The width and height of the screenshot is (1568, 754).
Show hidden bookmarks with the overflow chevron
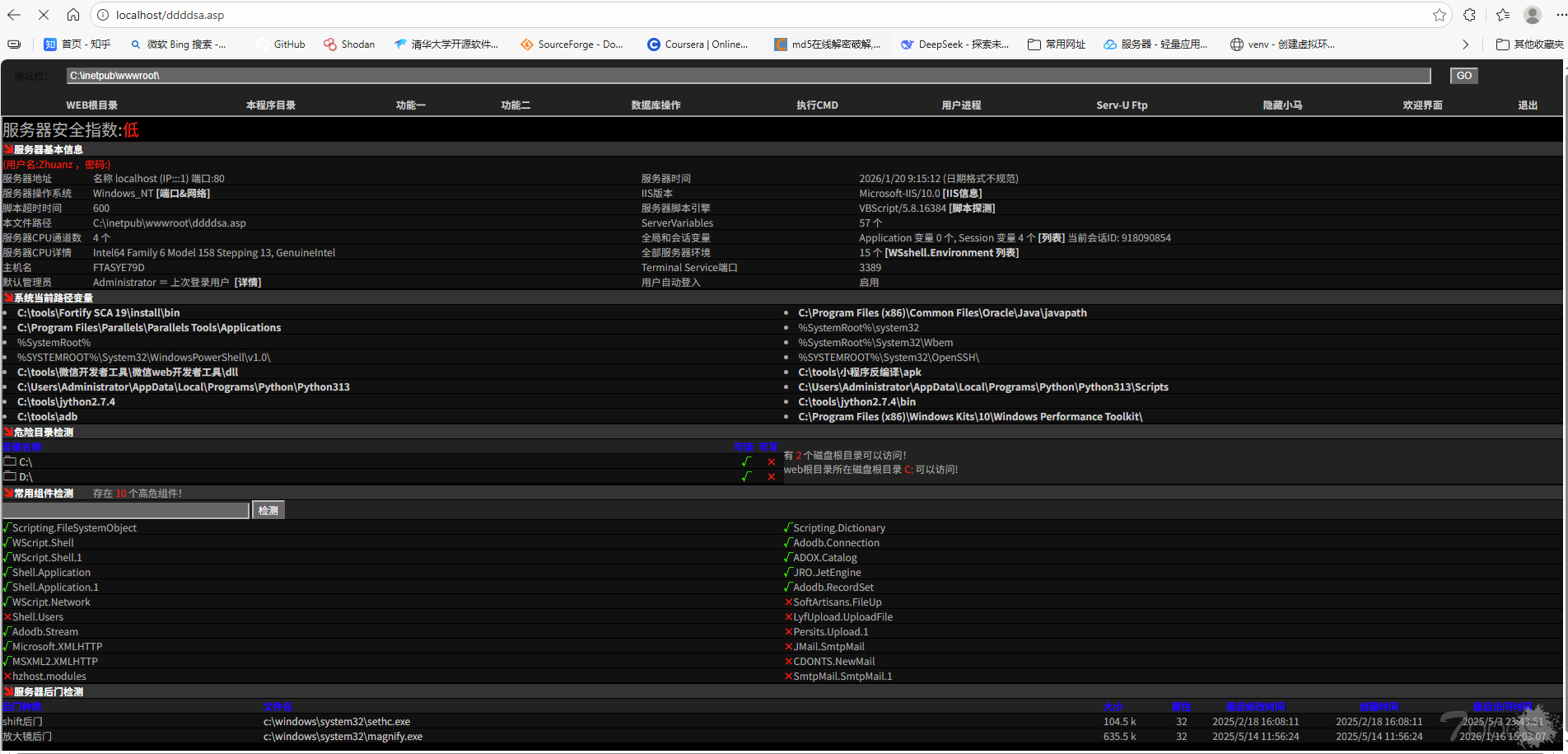pyautogui.click(x=1465, y=44)
